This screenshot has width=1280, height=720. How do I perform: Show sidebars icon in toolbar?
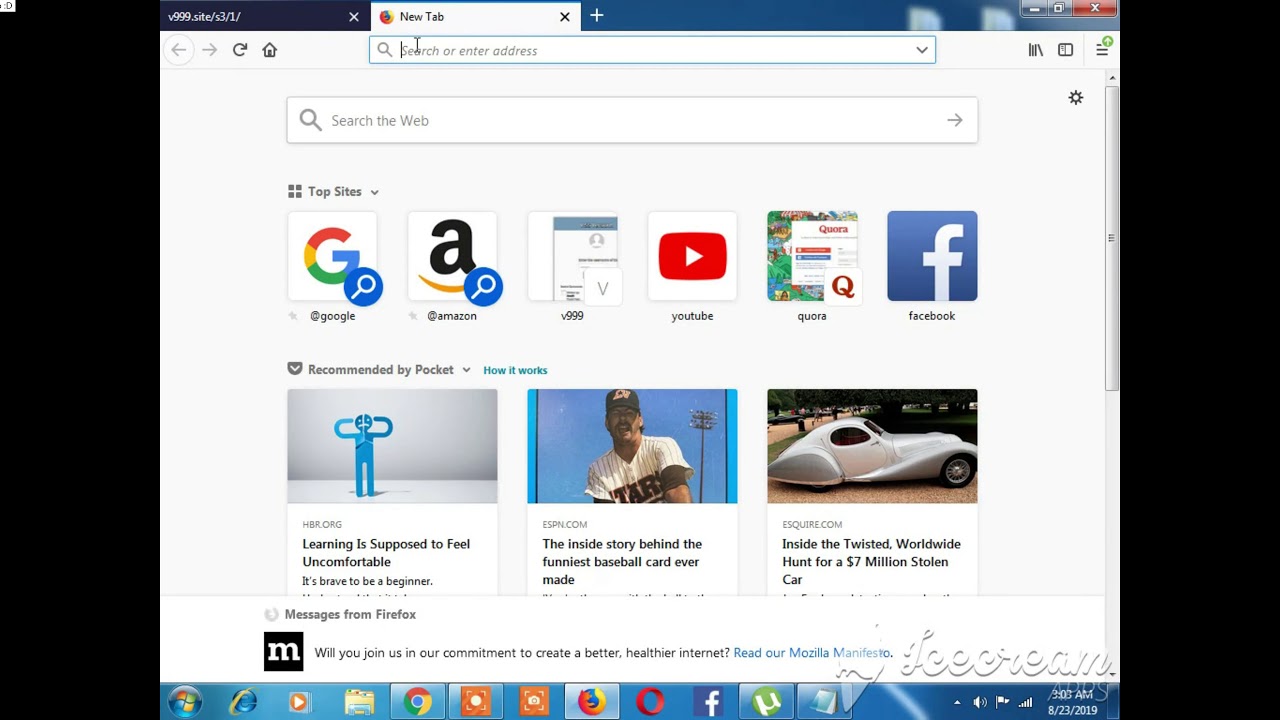[1066, 50]
